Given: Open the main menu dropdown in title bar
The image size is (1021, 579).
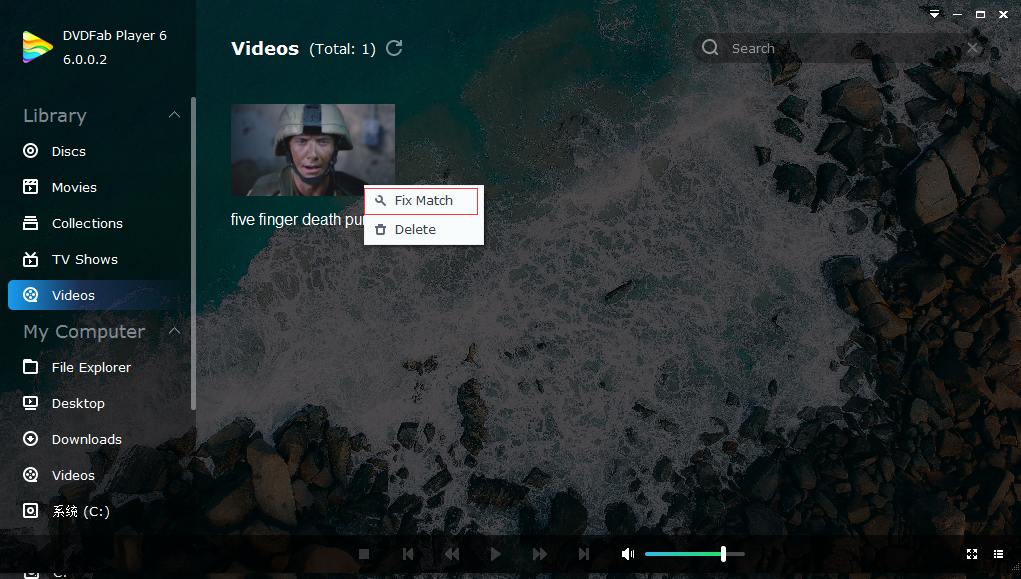Looking at the screenshot, I should coord(934,14).
